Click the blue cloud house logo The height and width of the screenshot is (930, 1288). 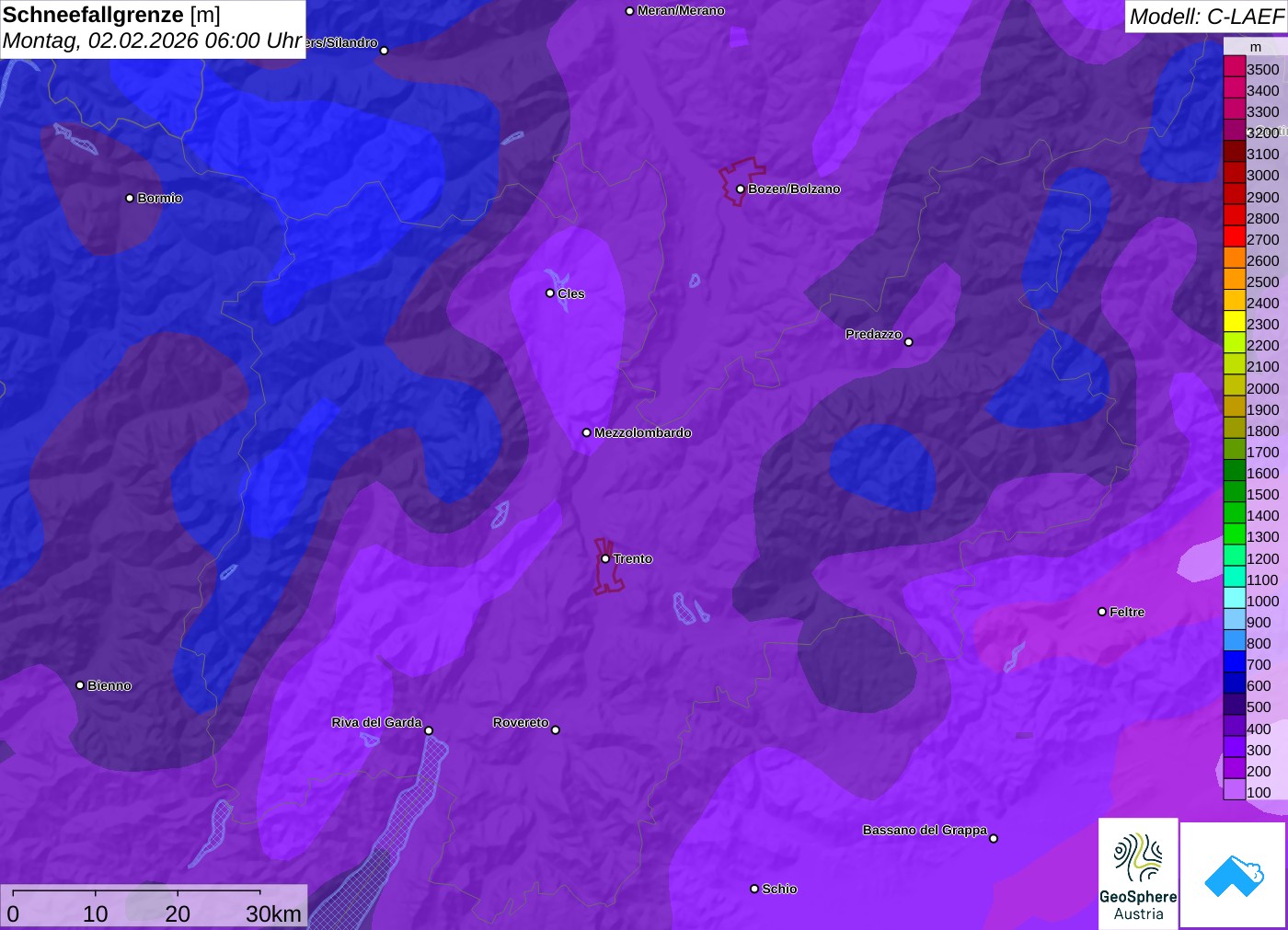[x=1233, y=875]
